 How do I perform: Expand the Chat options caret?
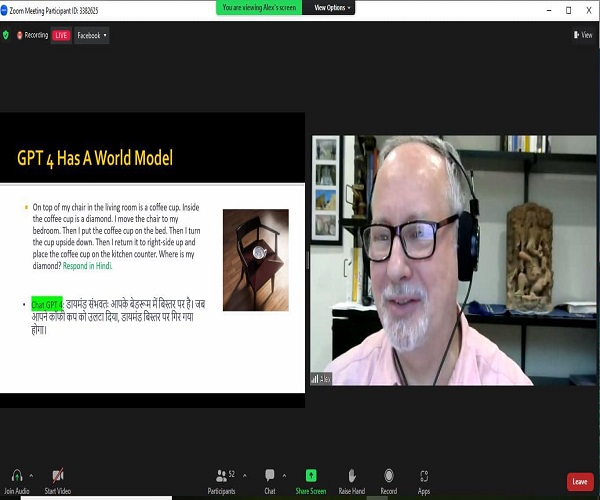(285, 474)
